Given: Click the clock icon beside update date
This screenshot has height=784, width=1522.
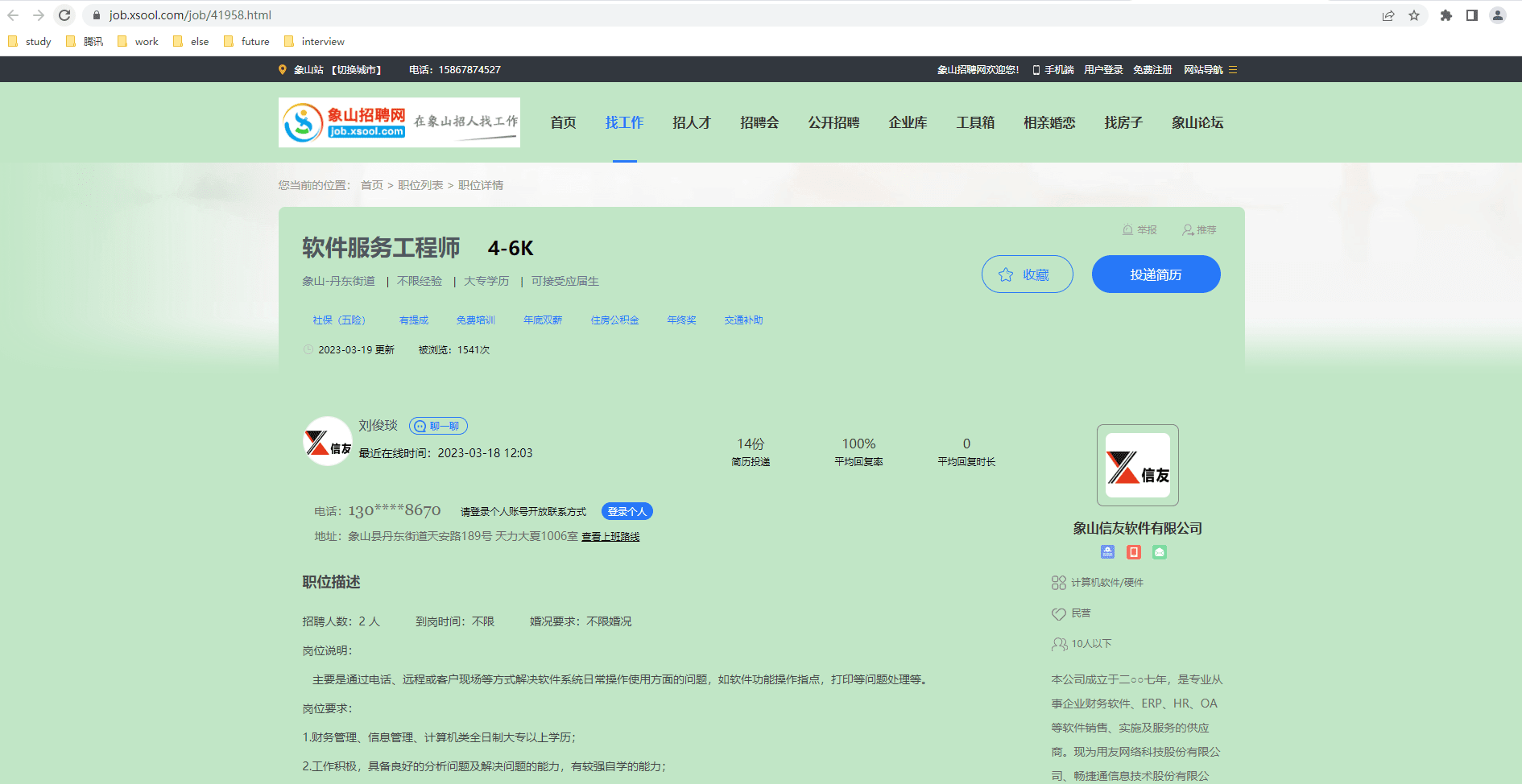Looking at the screenshot, I should (308, 350).
